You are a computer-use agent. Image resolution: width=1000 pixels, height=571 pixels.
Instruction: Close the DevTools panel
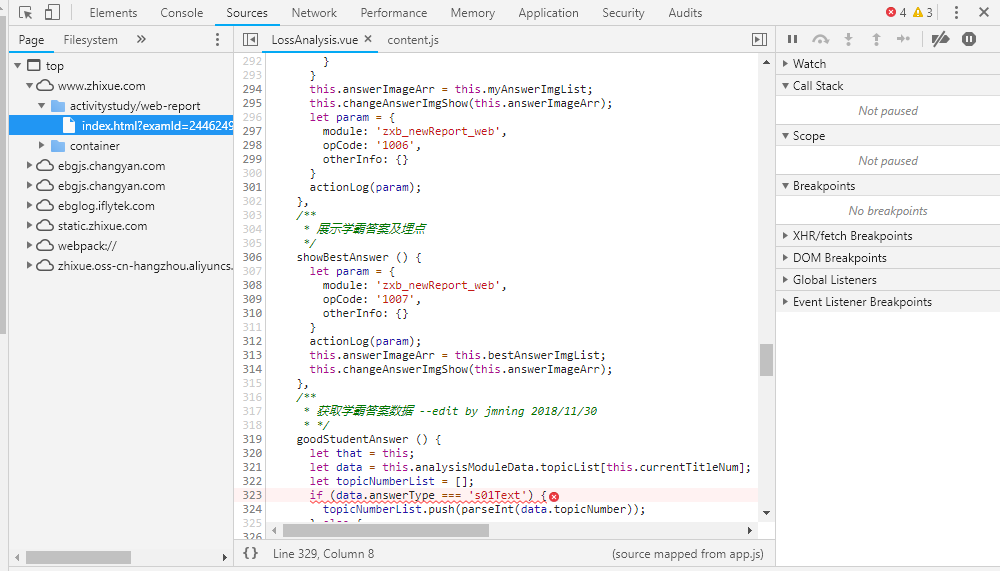tap(984, 13)
